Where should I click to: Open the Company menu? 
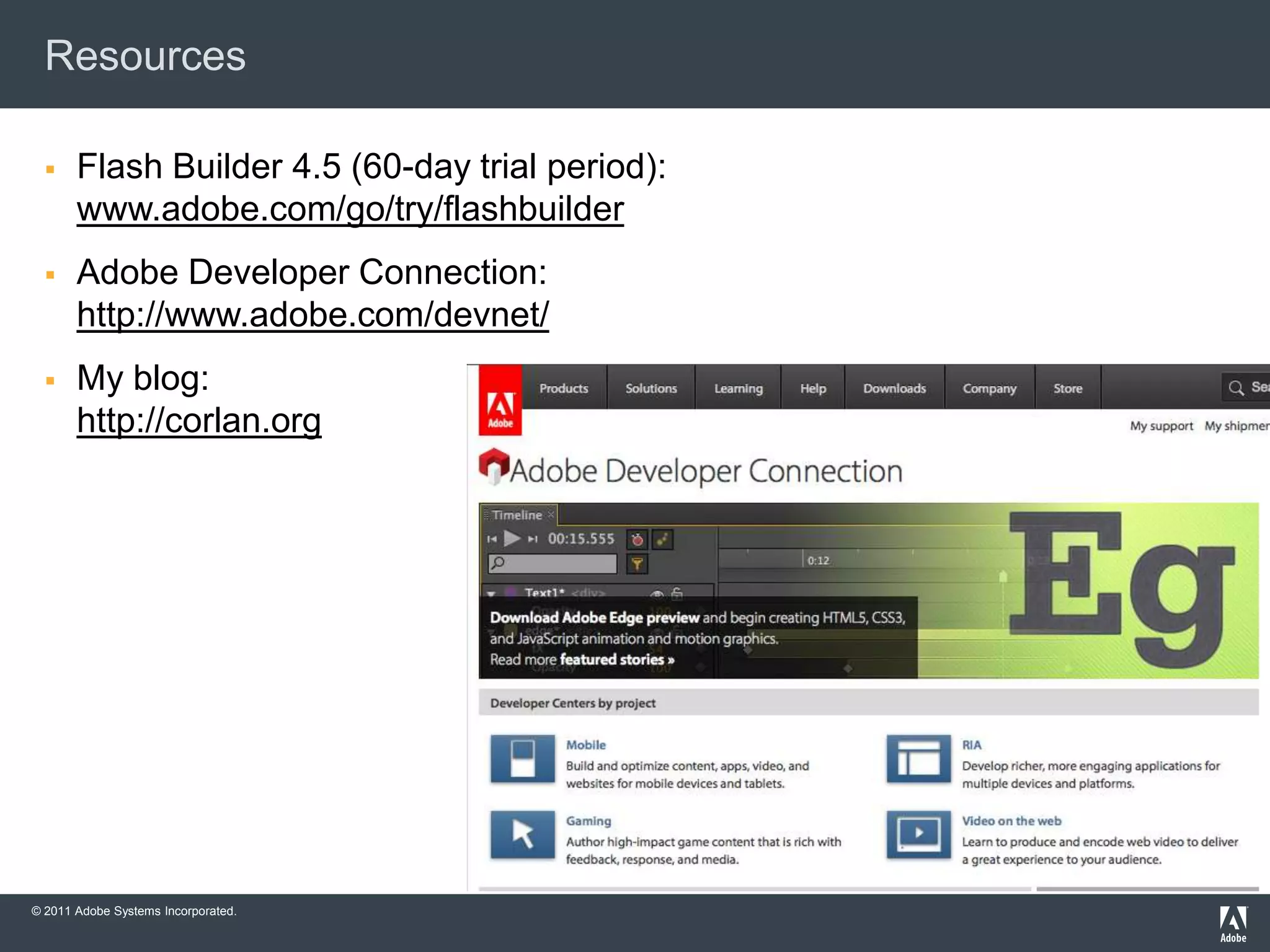[x=989, y=388]
